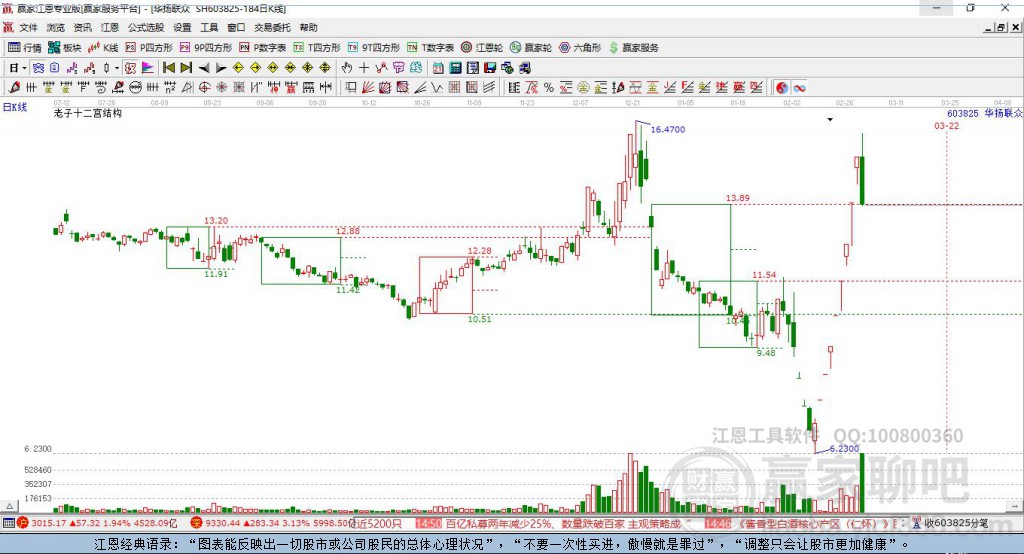Toggle the first highlighted knot icon
The height and width of the screenshot is (554, 1024).
coord(38,68)
